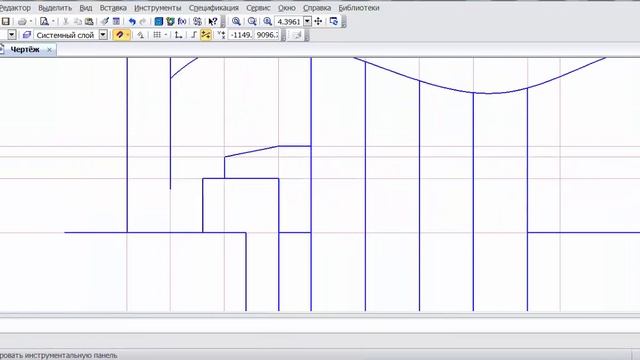Viewport: 640px width, 360px height.
Task: Click the grayed icon at end of second toolbar
Action: [x=298, y=36]
